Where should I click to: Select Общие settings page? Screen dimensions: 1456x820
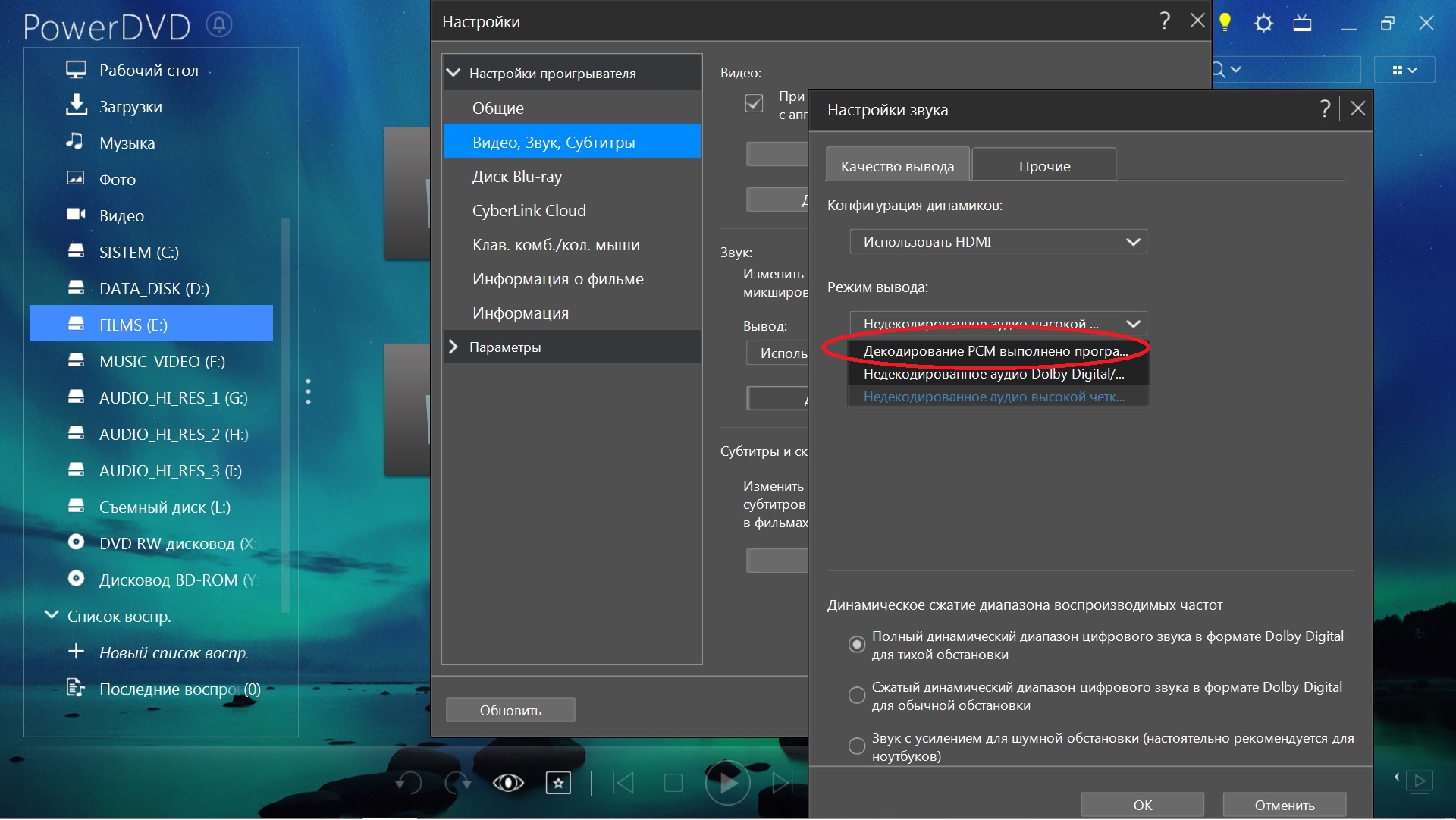[572, 108]
